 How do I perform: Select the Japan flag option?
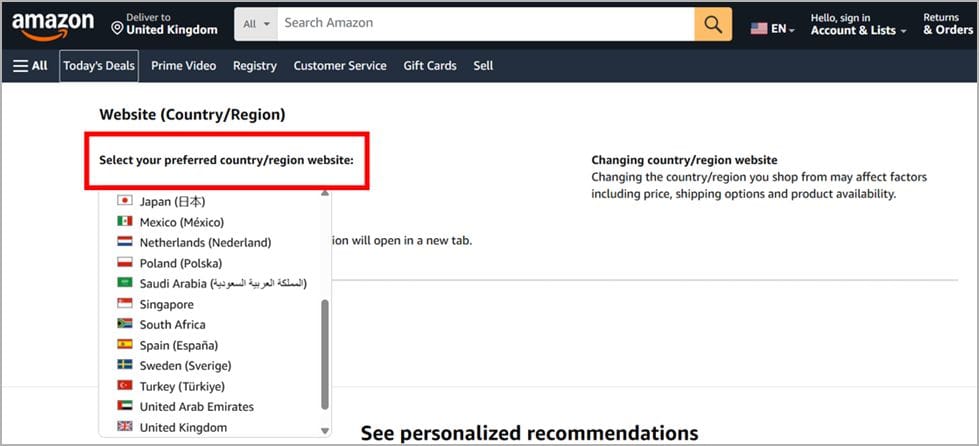125,201
